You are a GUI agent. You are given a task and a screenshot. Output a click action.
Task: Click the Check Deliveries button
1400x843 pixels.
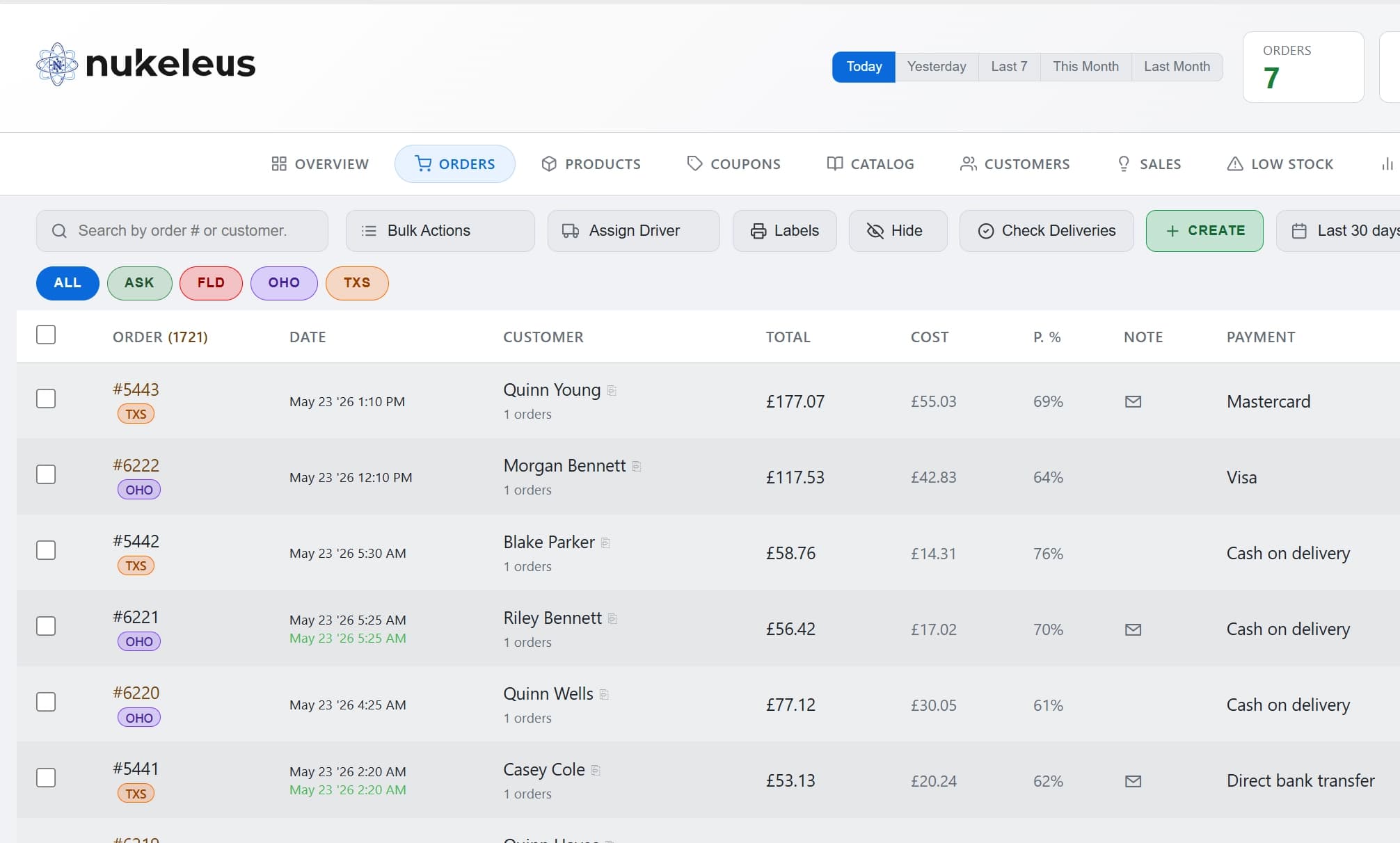coord(1047,231)
